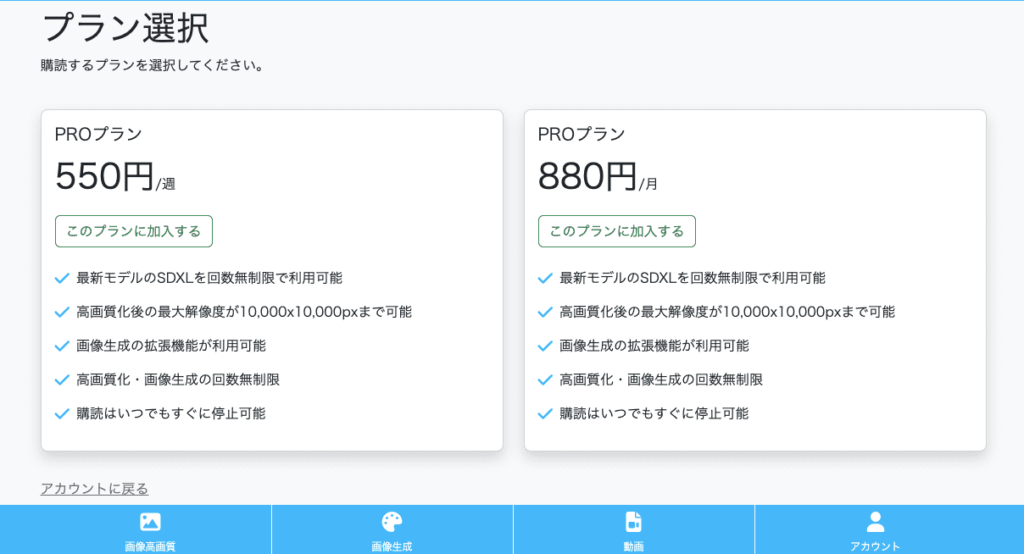Click the palette icon for 画像生成
Viewport: 1024px width, 554px height.
tap(392, 522)
